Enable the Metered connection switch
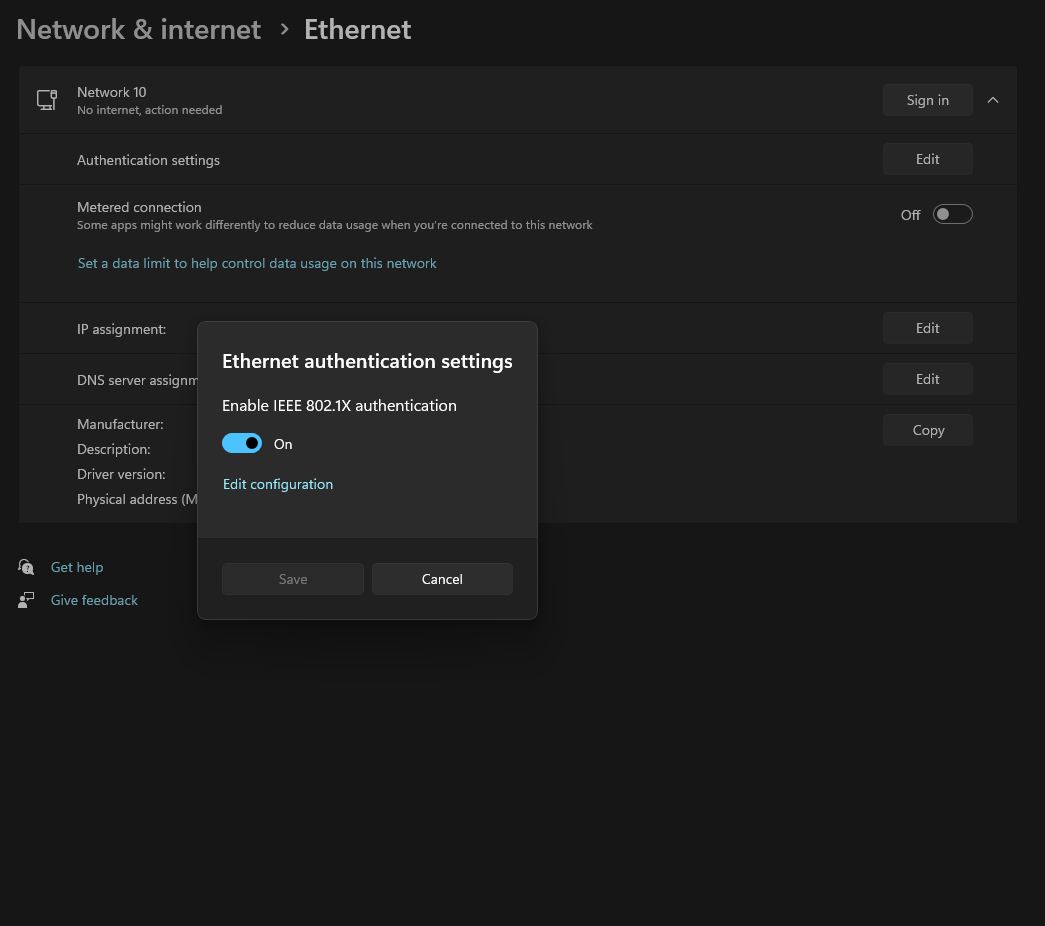 [x=952, y=214]
